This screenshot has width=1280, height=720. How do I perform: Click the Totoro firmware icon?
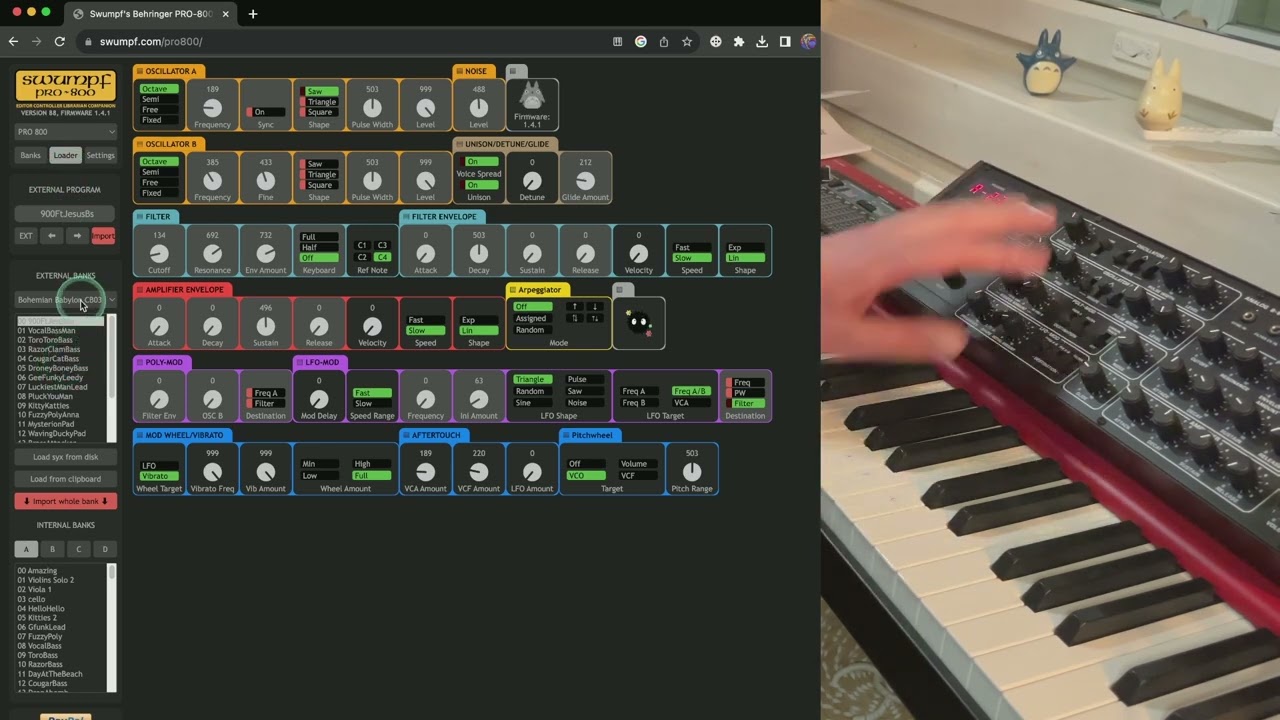(532, 96)
